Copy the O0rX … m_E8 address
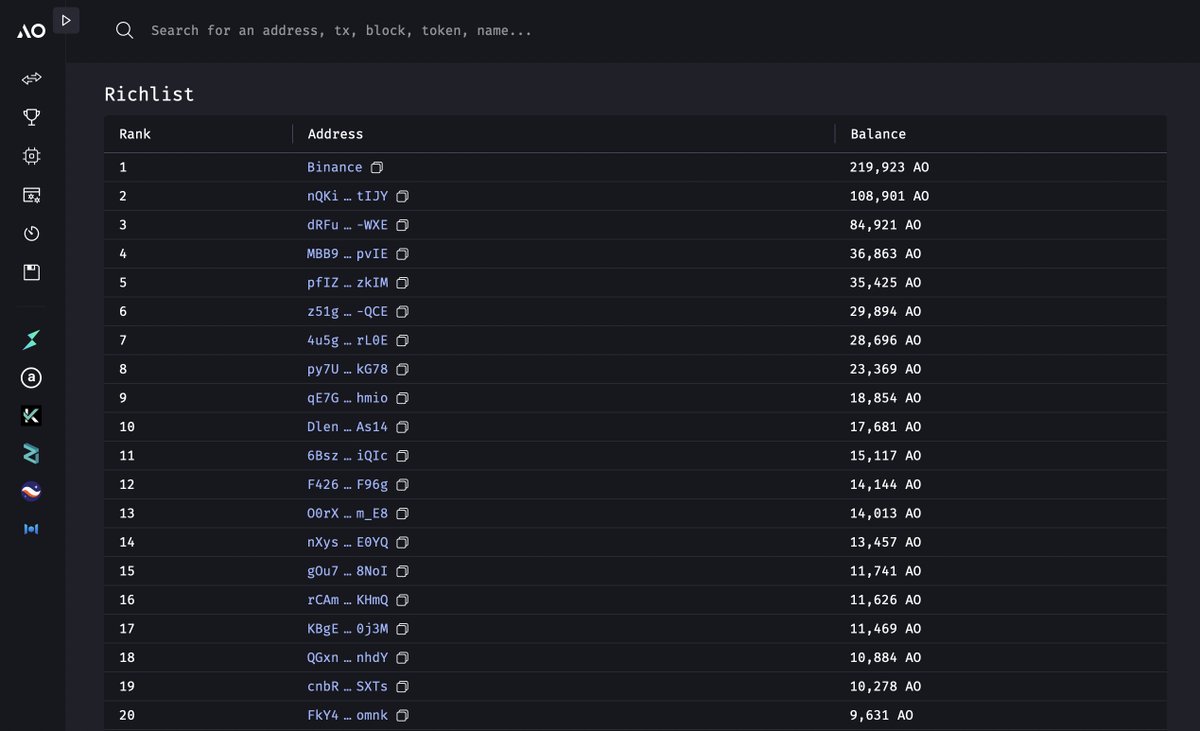 click(402, 514)
